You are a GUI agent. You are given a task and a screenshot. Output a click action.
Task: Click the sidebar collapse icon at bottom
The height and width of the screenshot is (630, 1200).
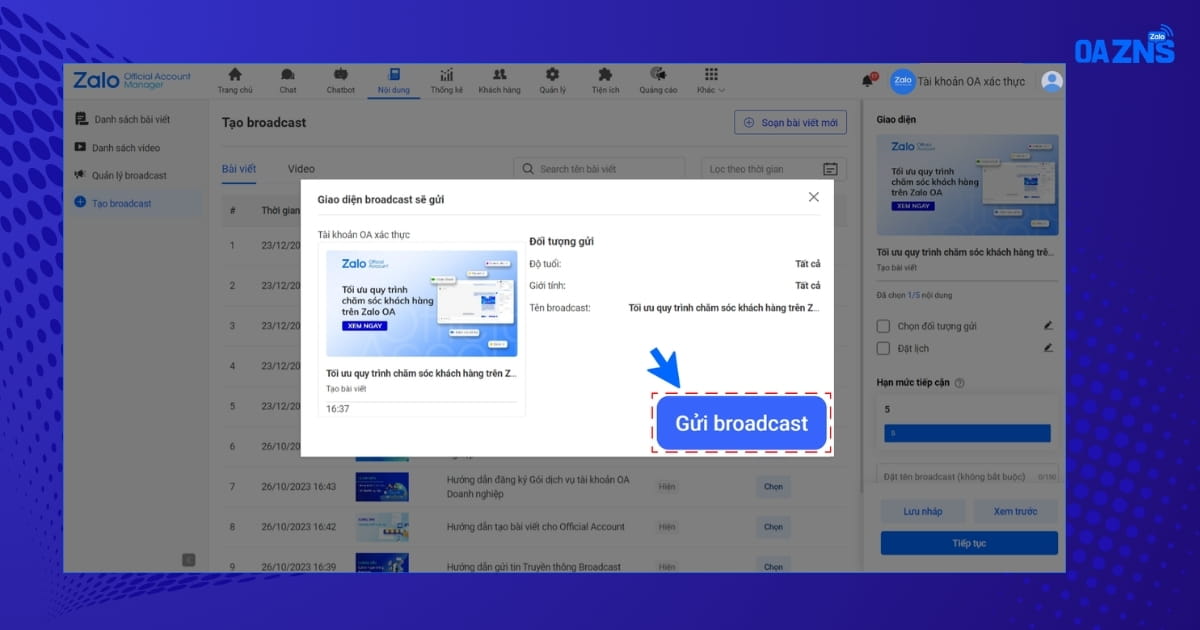click(x=189, y=560)
